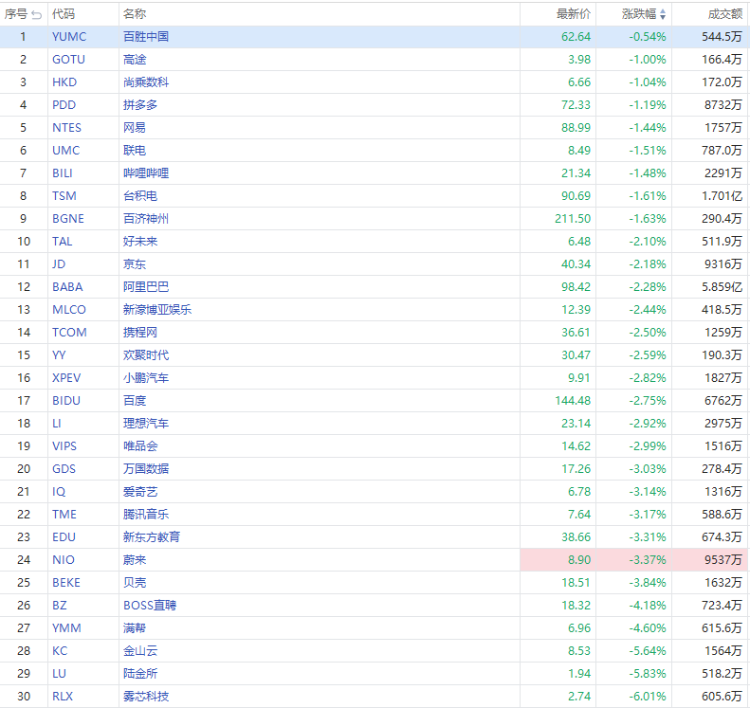Open 理想汽车 stock name link

click(146, 423)
